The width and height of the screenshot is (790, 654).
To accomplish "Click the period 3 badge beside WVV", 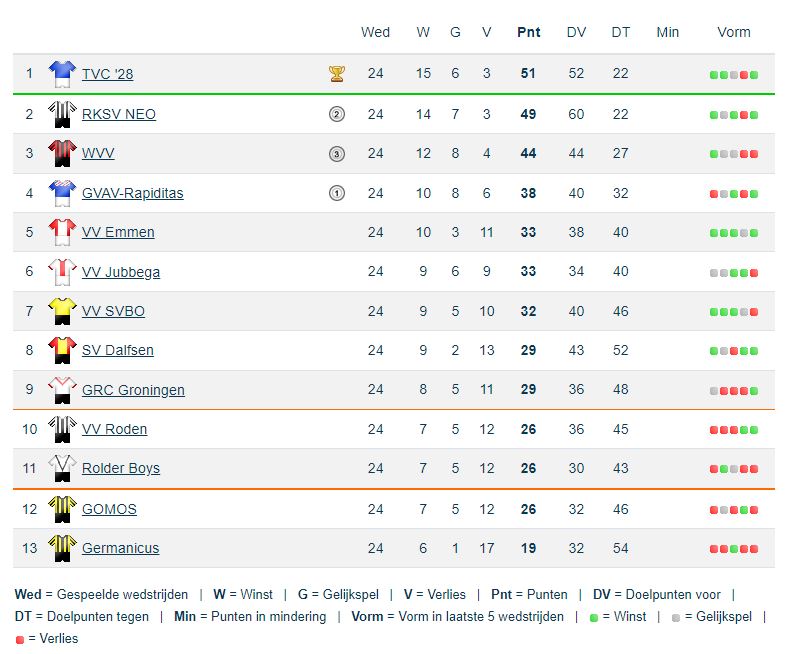I will (337, 154).
